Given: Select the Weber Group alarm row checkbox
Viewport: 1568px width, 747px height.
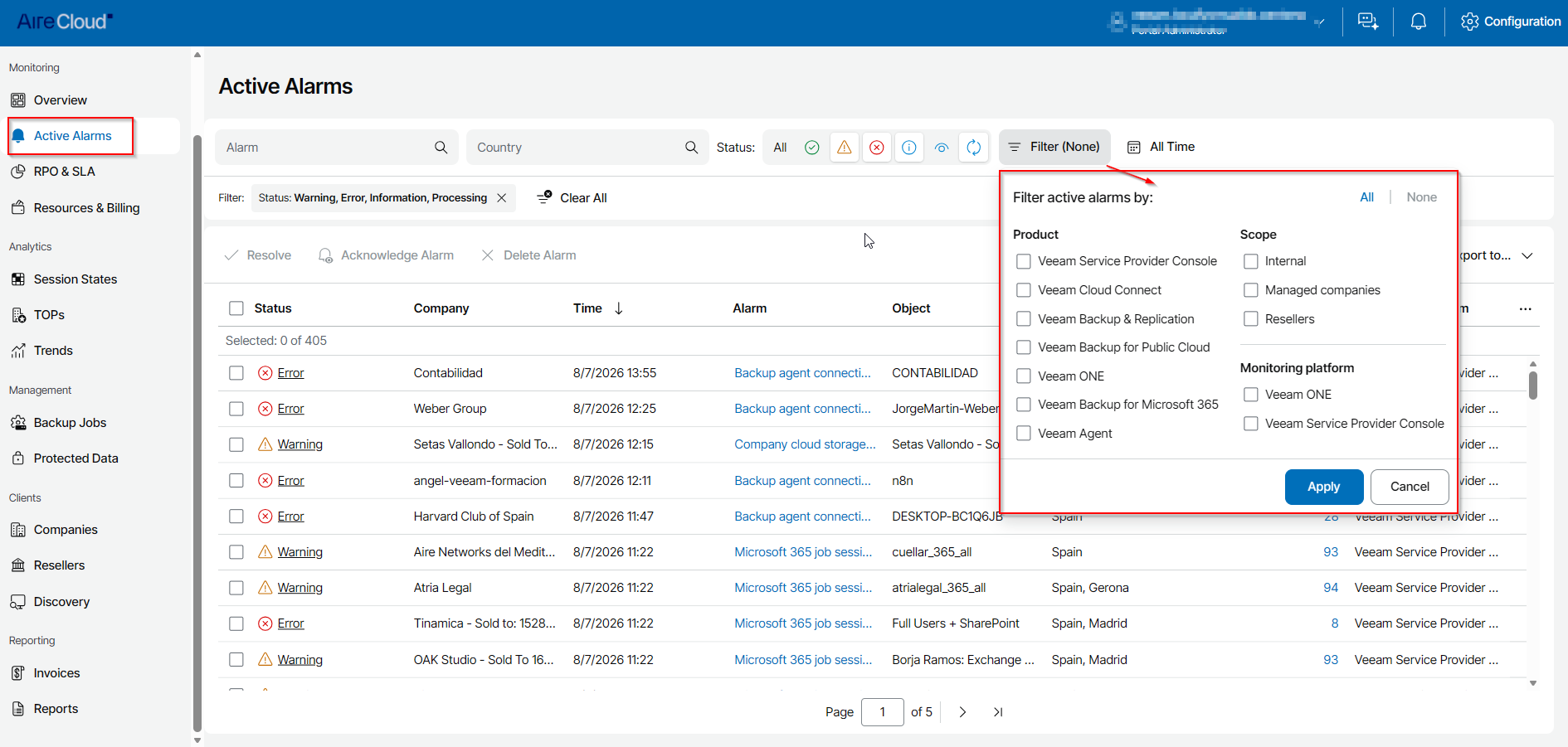Looking at the screenshot, I should [x=236, y=409].
